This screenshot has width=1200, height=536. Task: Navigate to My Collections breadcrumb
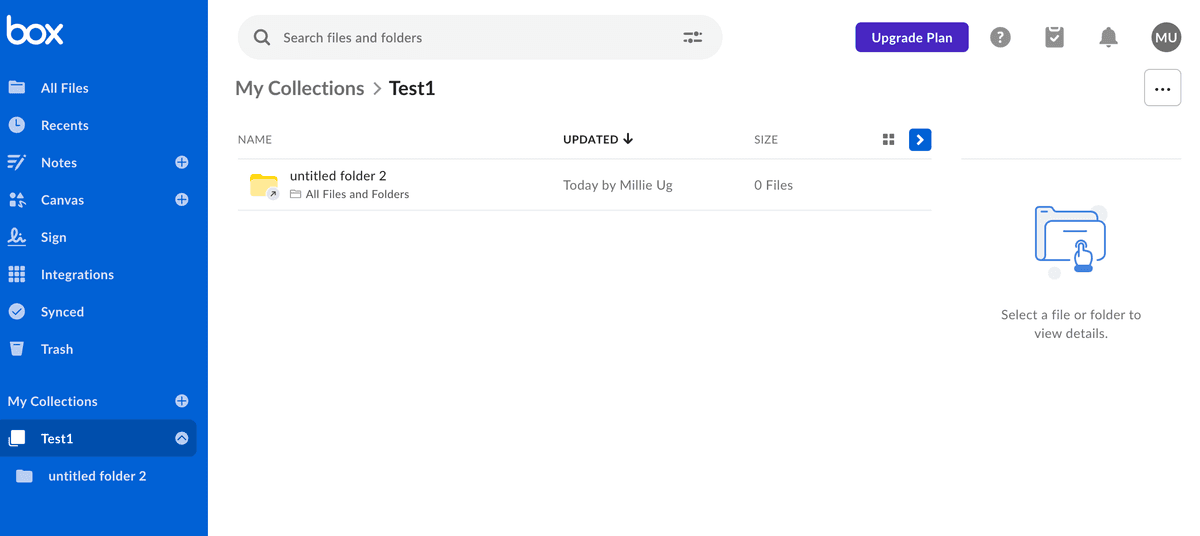pyautogui.click(x=299, y=88)
